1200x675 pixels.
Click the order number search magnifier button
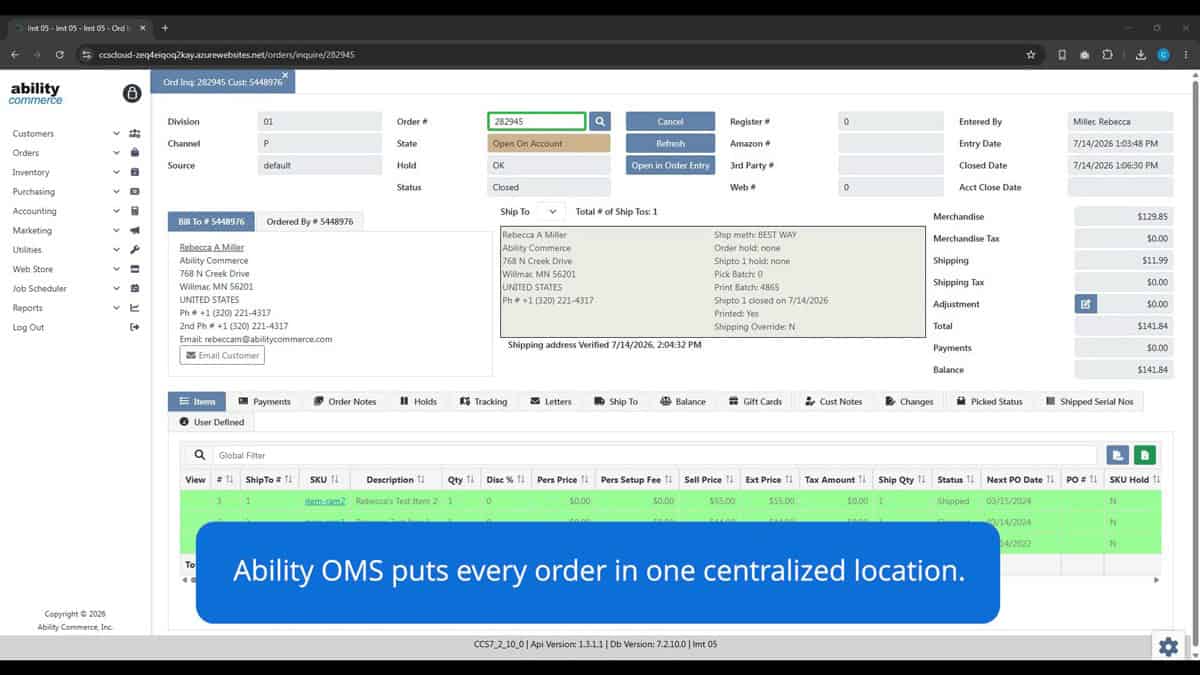pos(600,121)
